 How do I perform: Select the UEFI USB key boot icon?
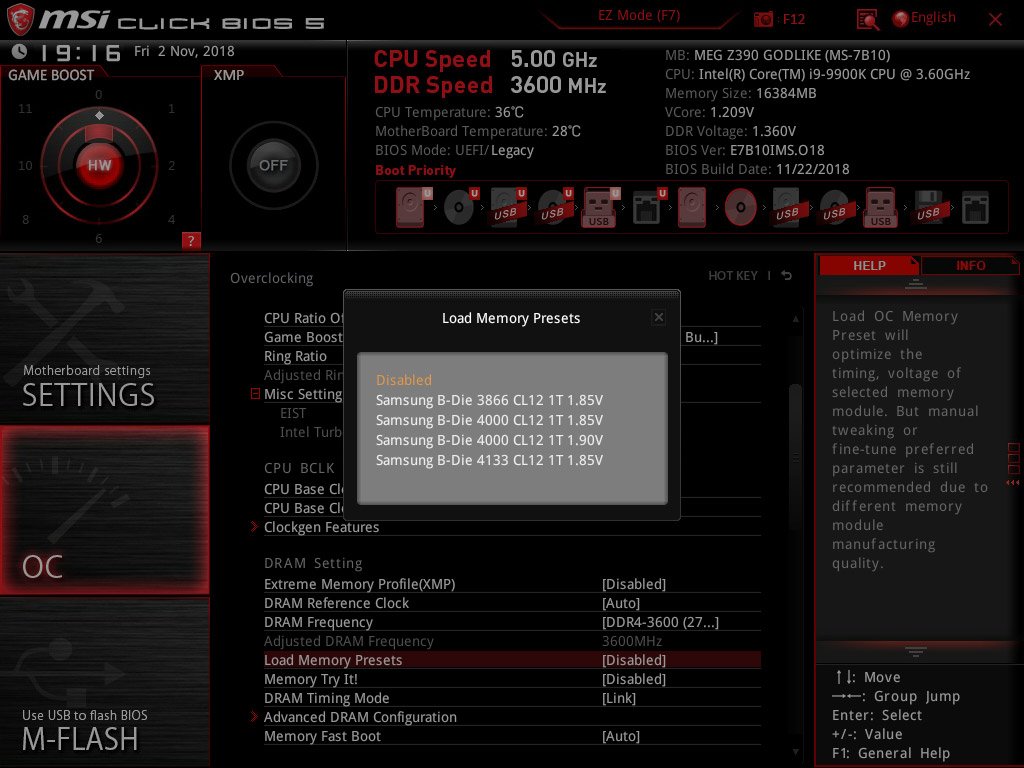click(600, 207)
